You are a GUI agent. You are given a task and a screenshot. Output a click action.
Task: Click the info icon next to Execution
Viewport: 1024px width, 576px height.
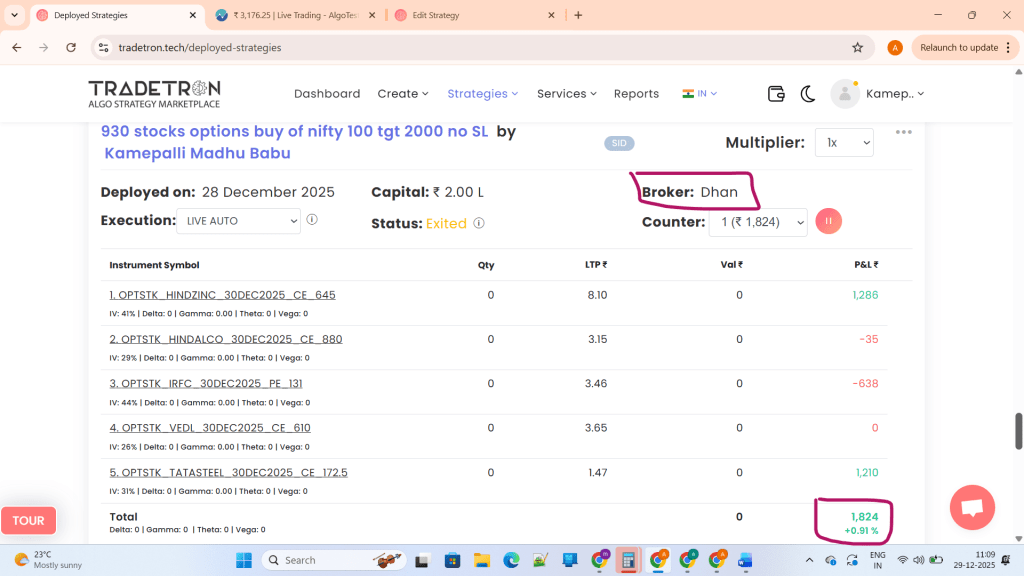(x=312, y=220)
